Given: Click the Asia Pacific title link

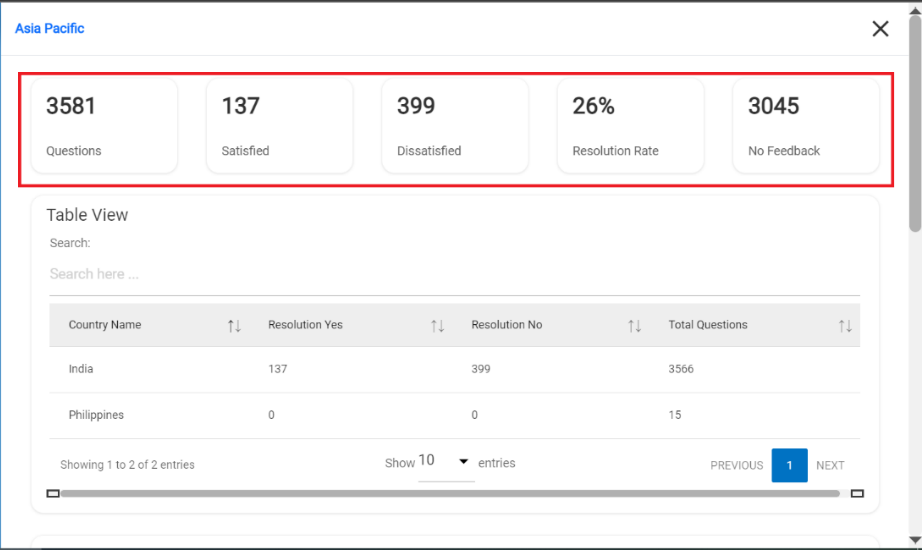Looking at the screenshot, I should click(x=49, y=29).
